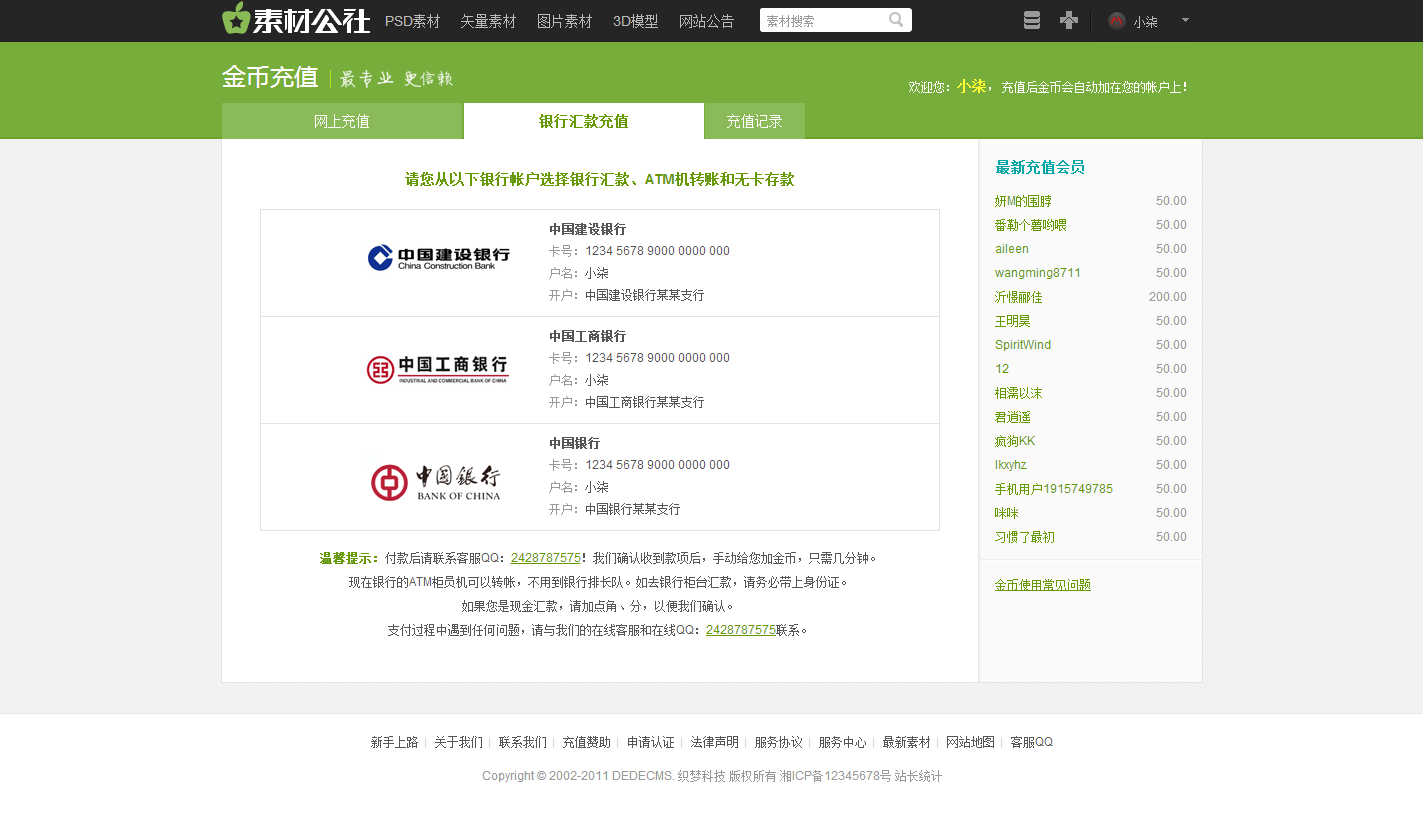The height and width of the screenshot is (822, 1423).
Task: Click the Bank of China logo
Action: tap(436, 482)
